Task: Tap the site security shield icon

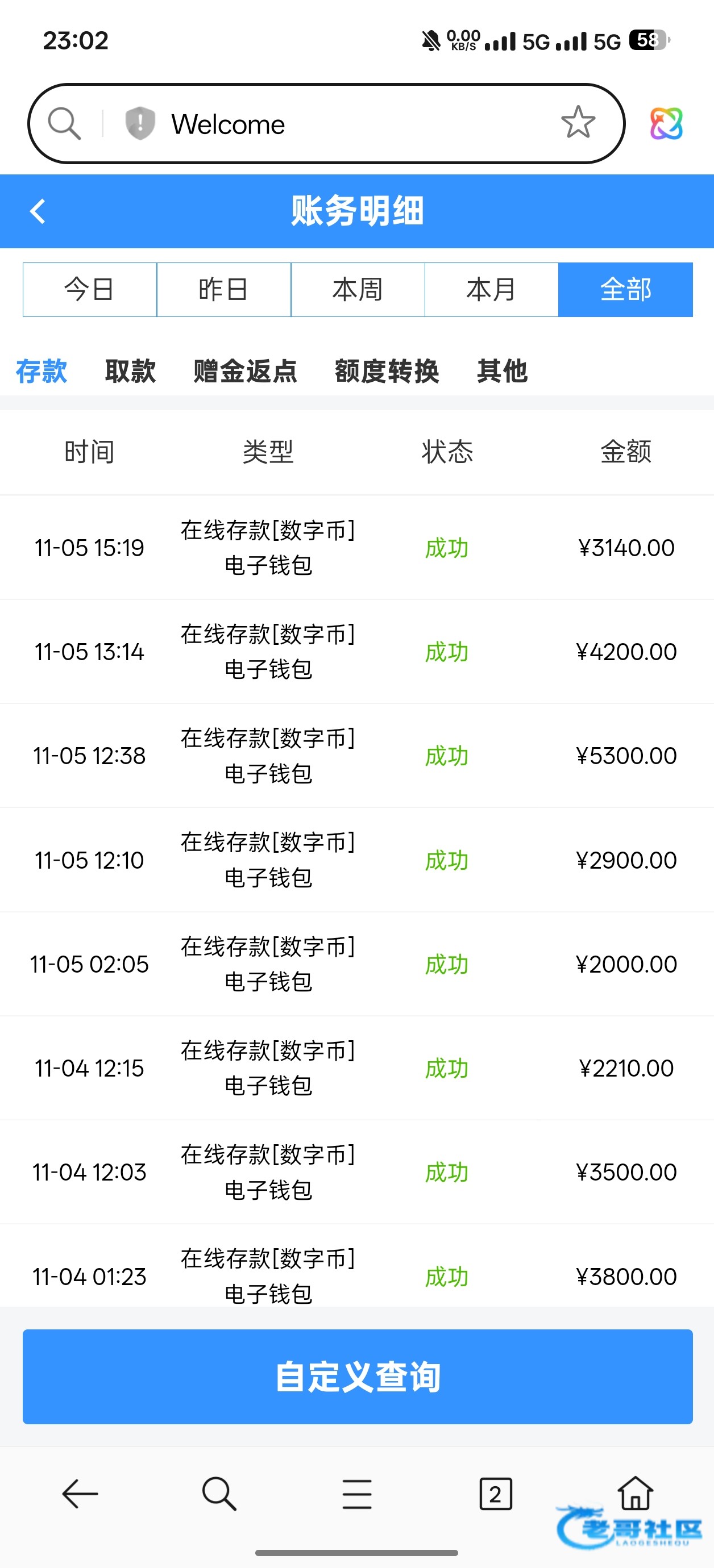Action: click(x=139, y=124)
